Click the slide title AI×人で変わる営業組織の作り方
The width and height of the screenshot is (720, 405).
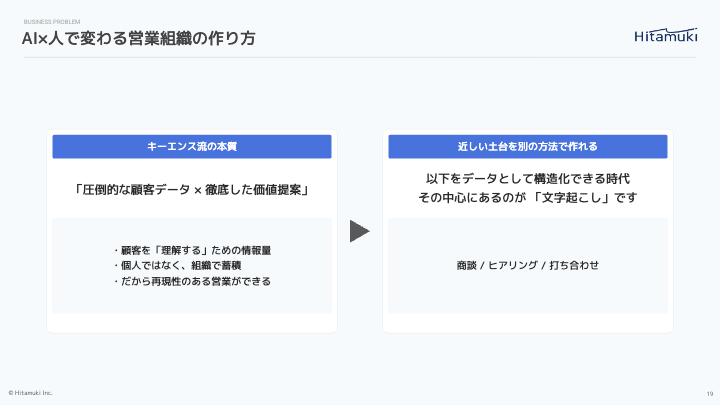138,39
